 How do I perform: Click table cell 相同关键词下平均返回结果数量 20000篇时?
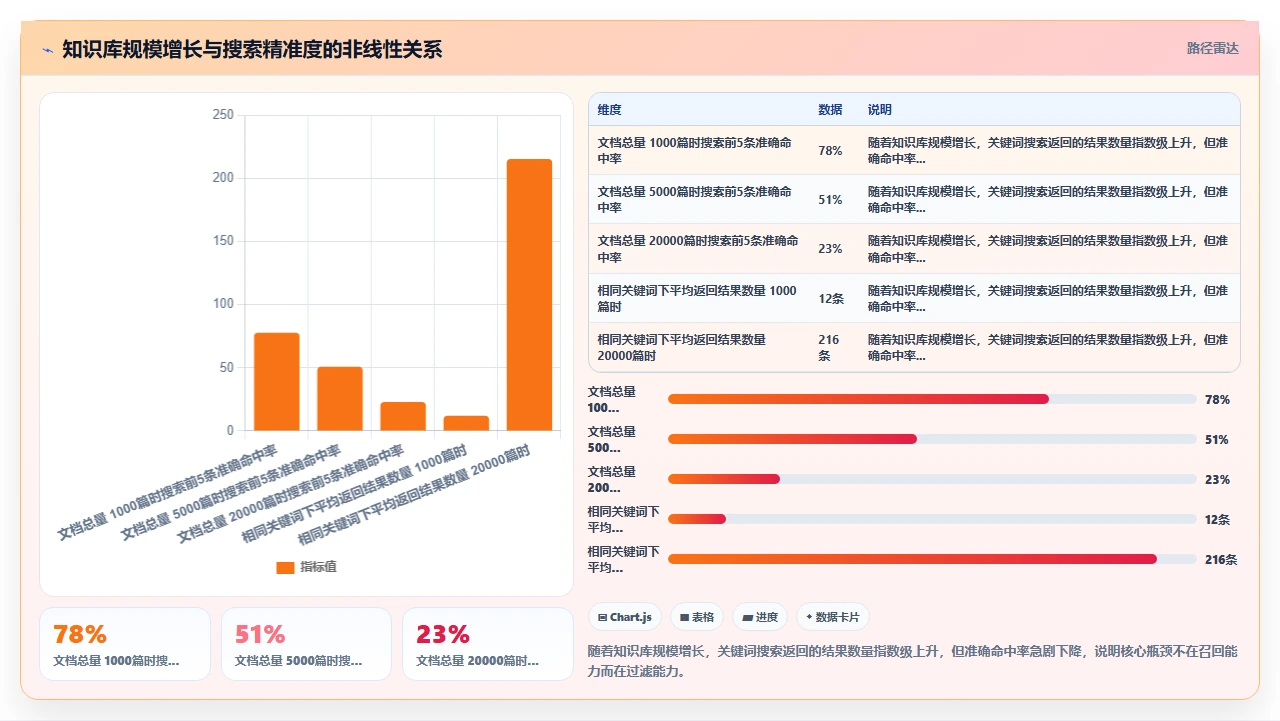coord(698,348)
